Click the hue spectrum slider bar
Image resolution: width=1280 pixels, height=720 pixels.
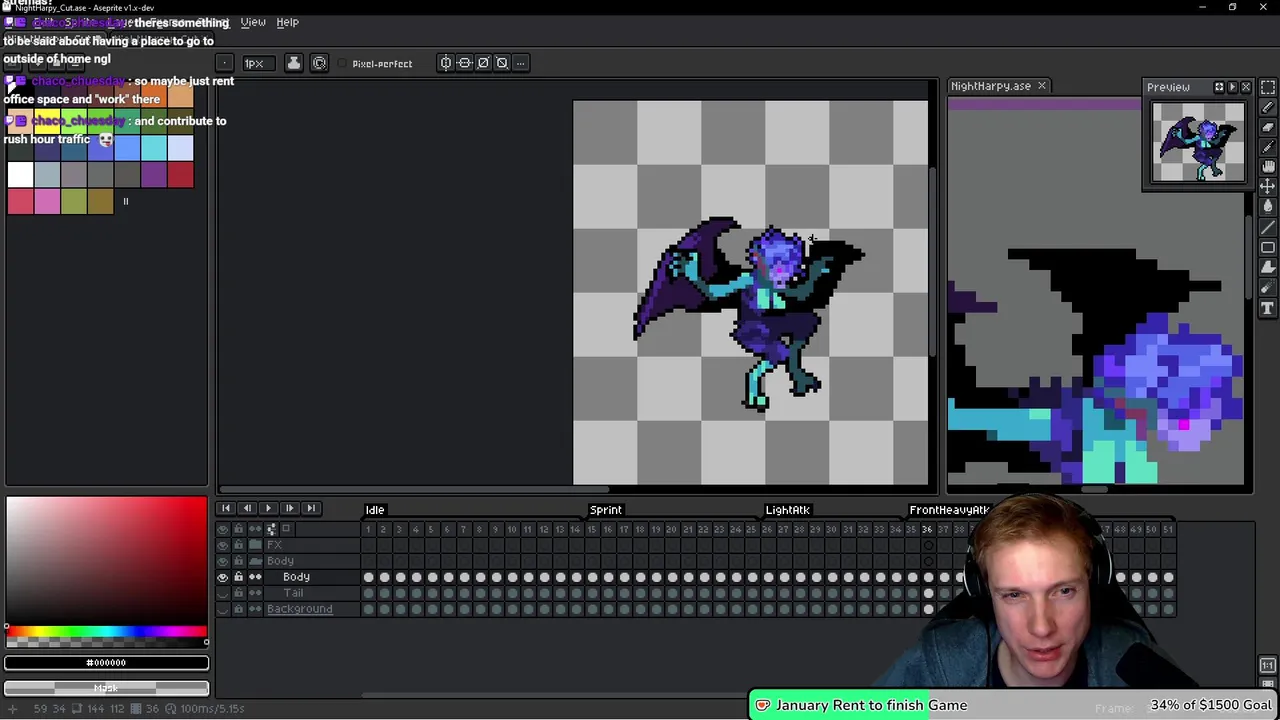[106, 632]
